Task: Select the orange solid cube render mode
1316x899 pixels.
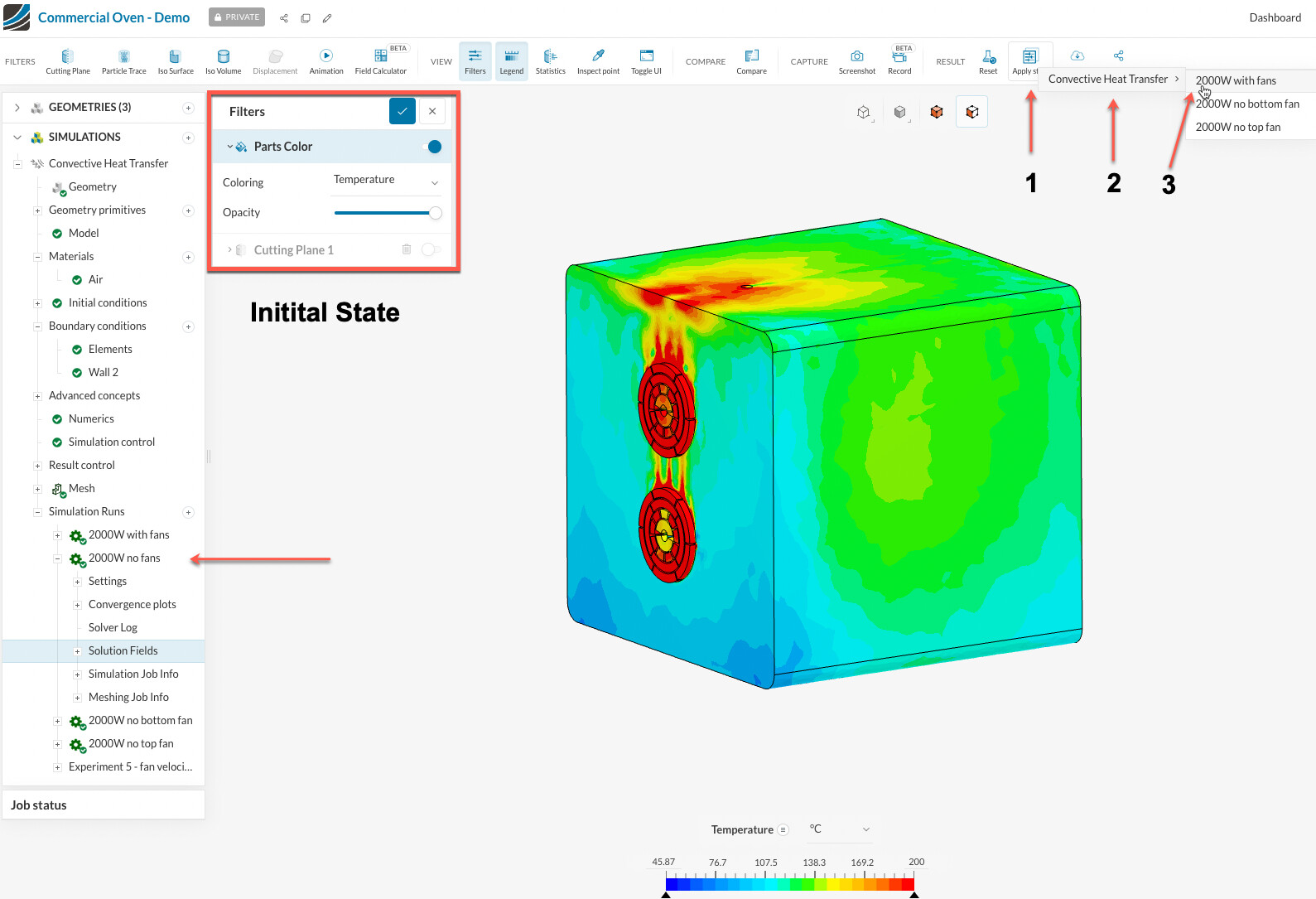Action: (x=937, y=112)
